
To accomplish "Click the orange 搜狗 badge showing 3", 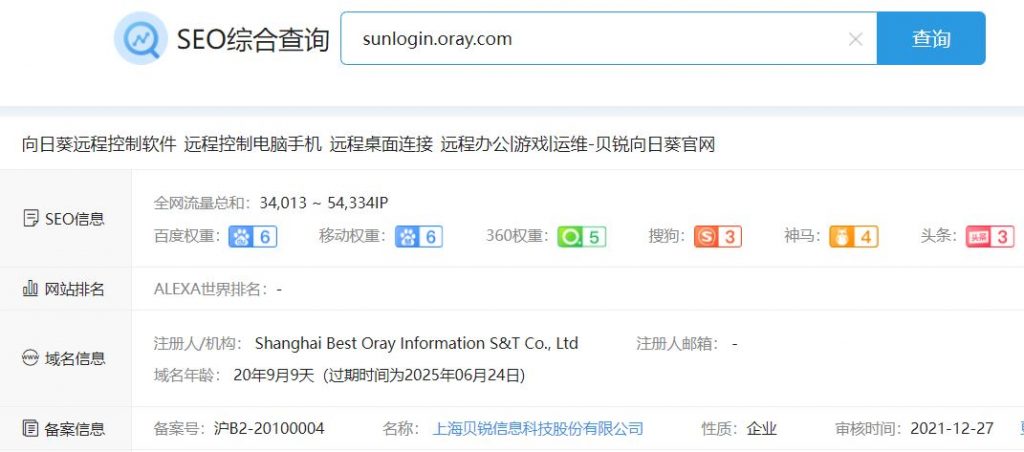I will point(718,236).
